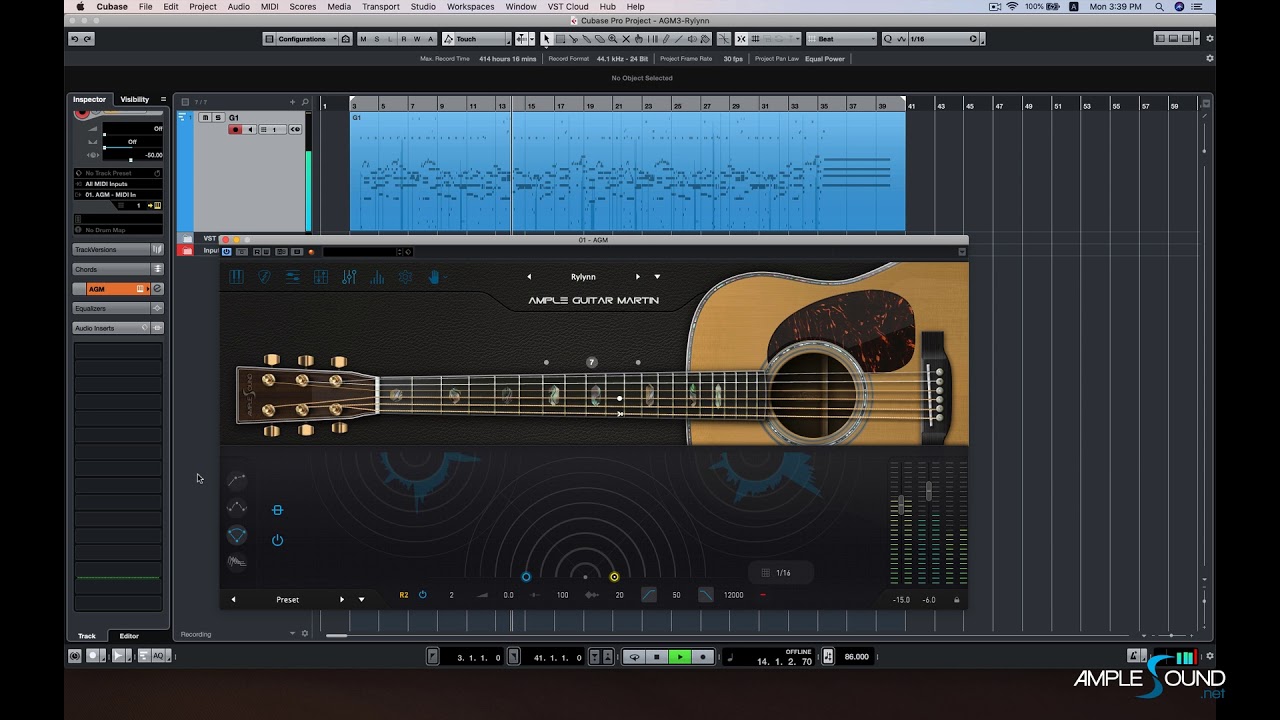Click the 1/16 grid button in plugin
1280x720 pixels.
[x=781, y=573]
